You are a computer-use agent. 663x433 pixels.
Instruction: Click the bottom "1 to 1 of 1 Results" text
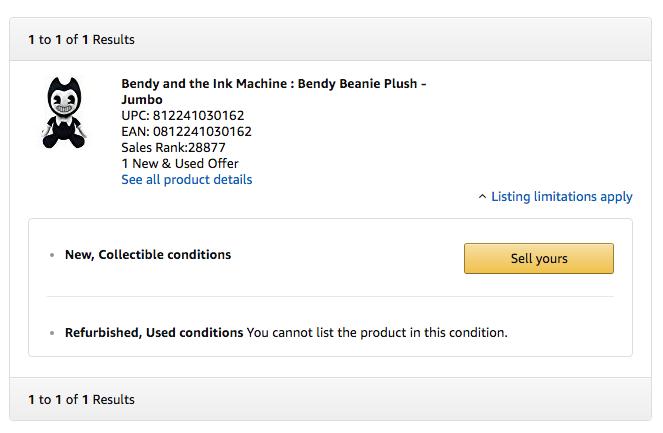81,399
